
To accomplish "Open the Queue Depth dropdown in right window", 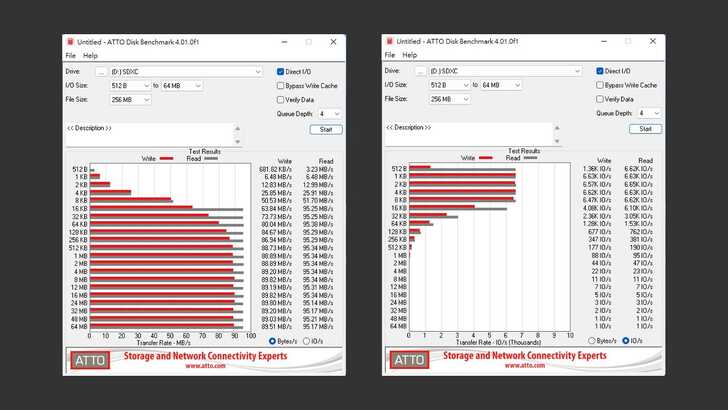I will [649, 113].
